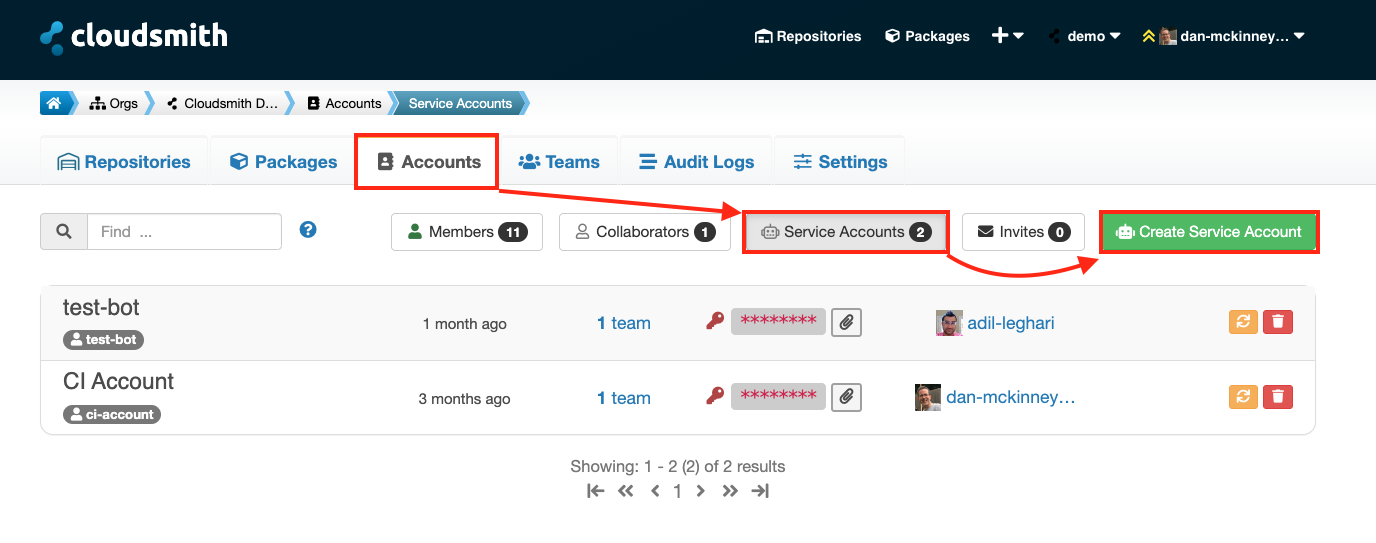Go to next page of results

tap(700, 491)
